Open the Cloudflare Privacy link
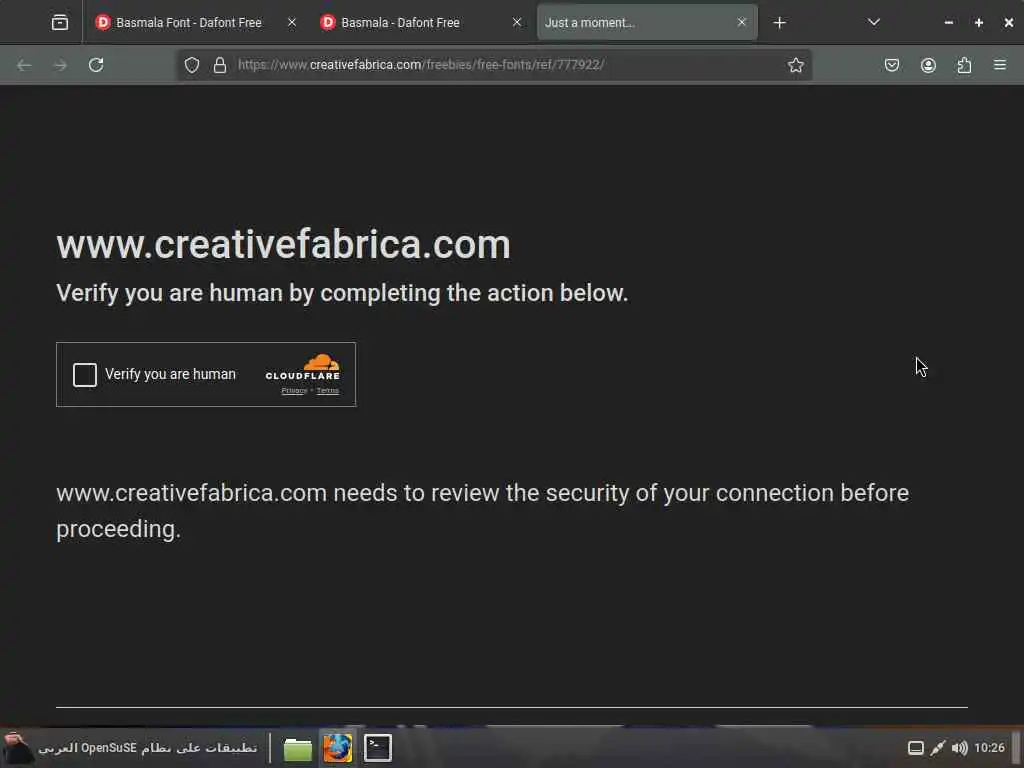This screenshot has width=1024, height=768. click(294, 391)
